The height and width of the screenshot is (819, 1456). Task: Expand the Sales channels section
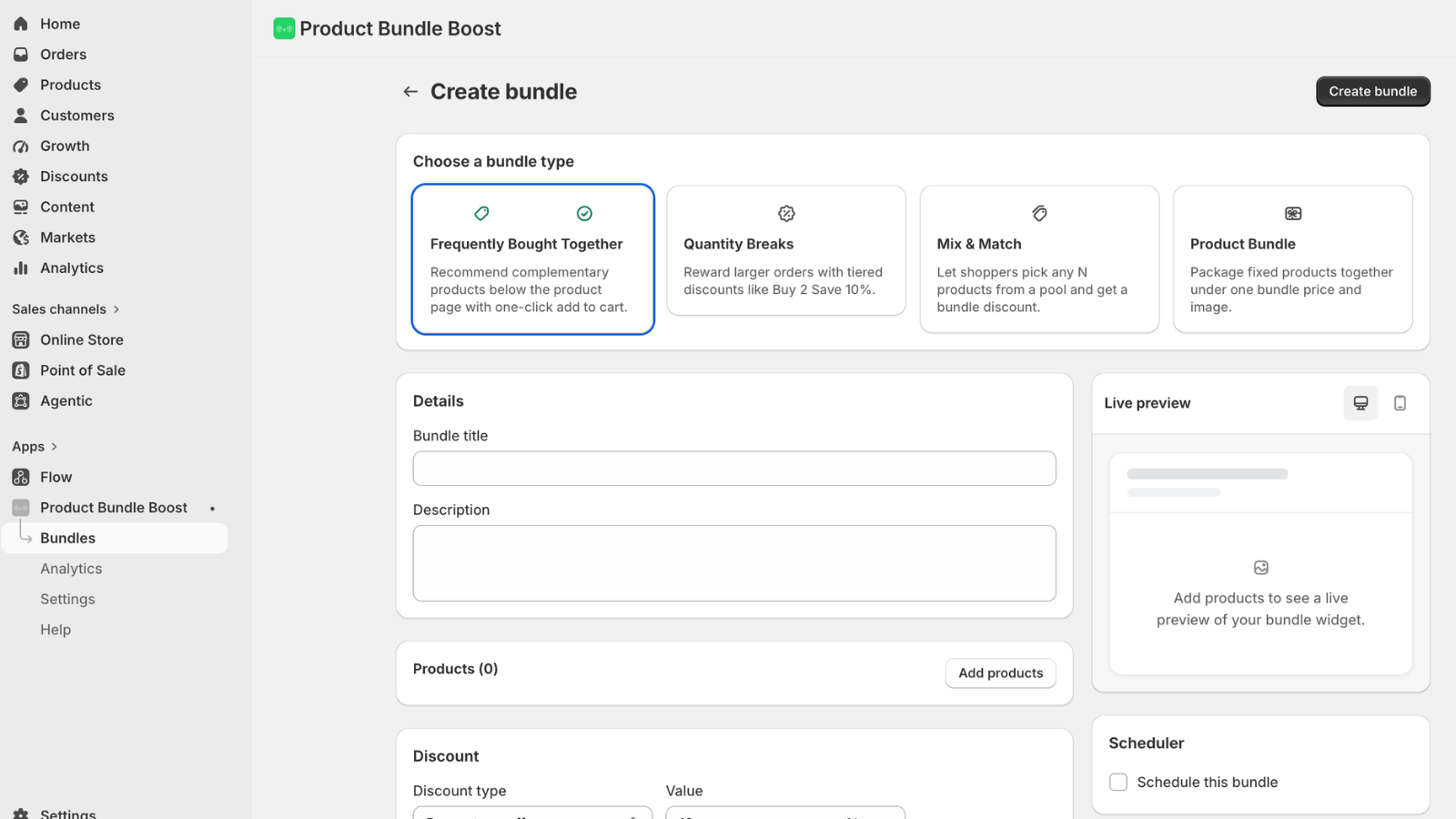pyautogui.click(x=66, y=309)
